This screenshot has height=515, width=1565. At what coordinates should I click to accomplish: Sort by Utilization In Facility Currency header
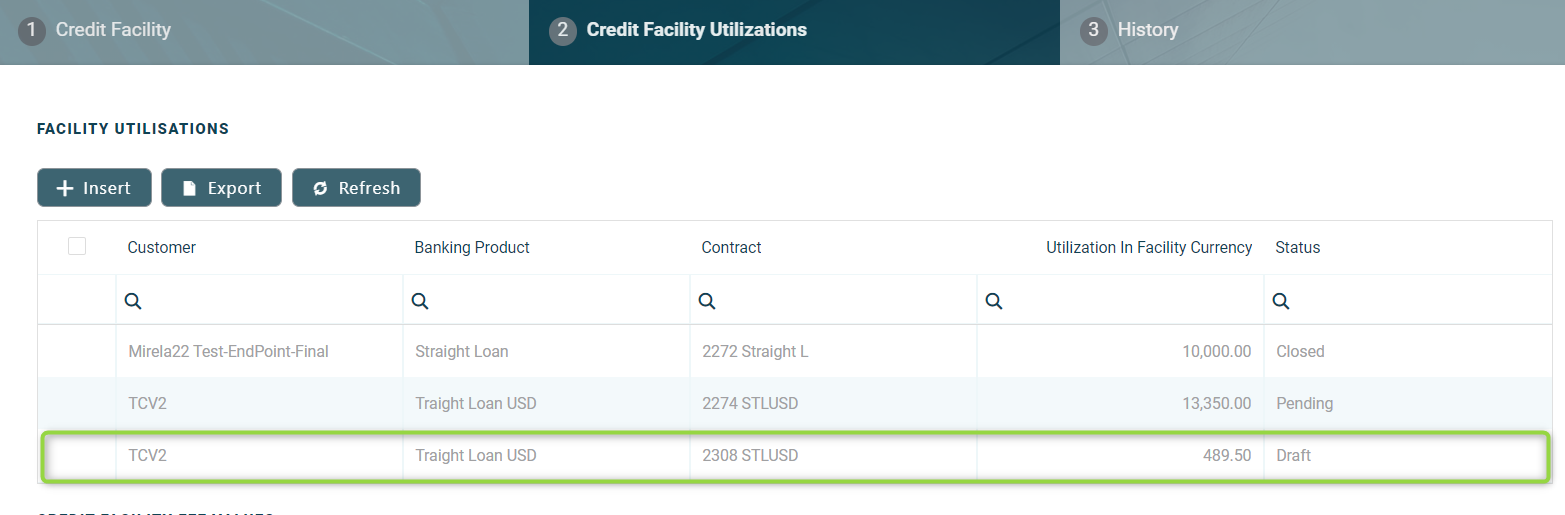coord(1148,247)
